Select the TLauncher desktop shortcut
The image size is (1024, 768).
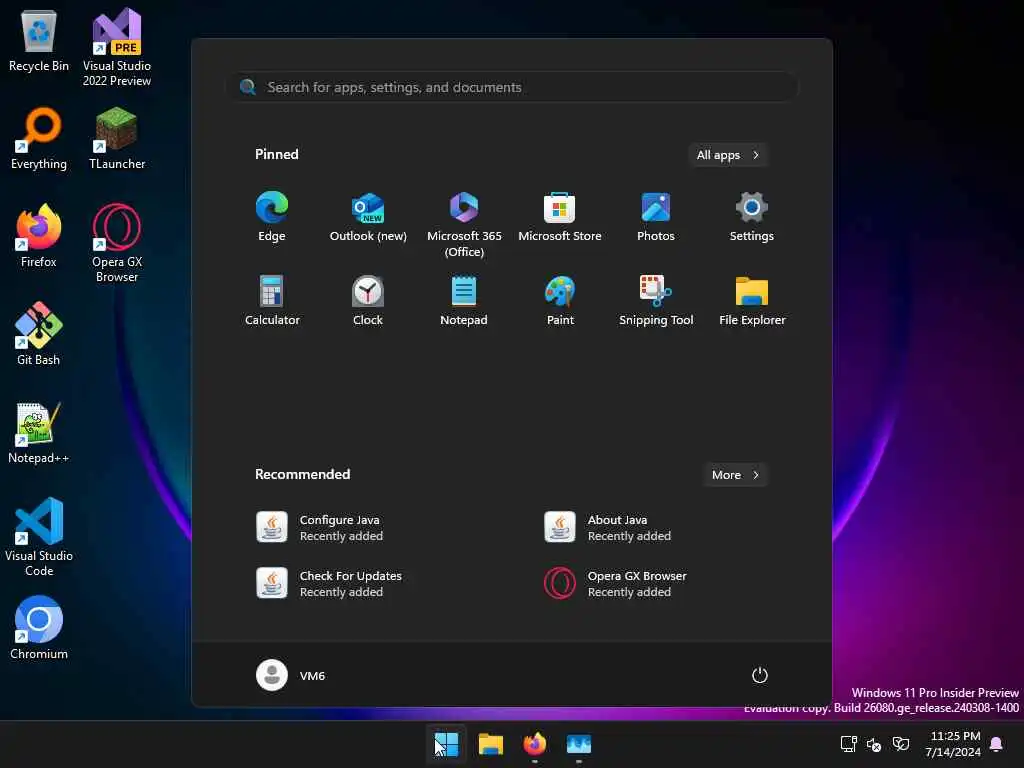point(117,139)
